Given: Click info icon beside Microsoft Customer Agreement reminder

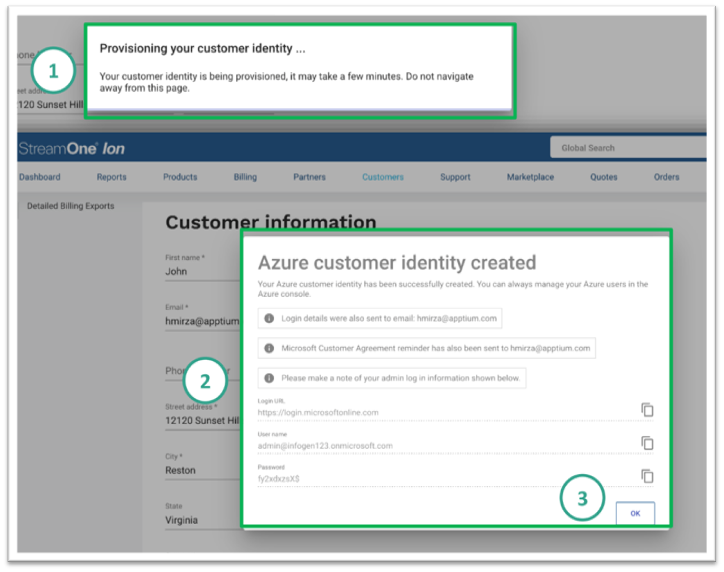Looking at the screenshot, I should point(269,348).
